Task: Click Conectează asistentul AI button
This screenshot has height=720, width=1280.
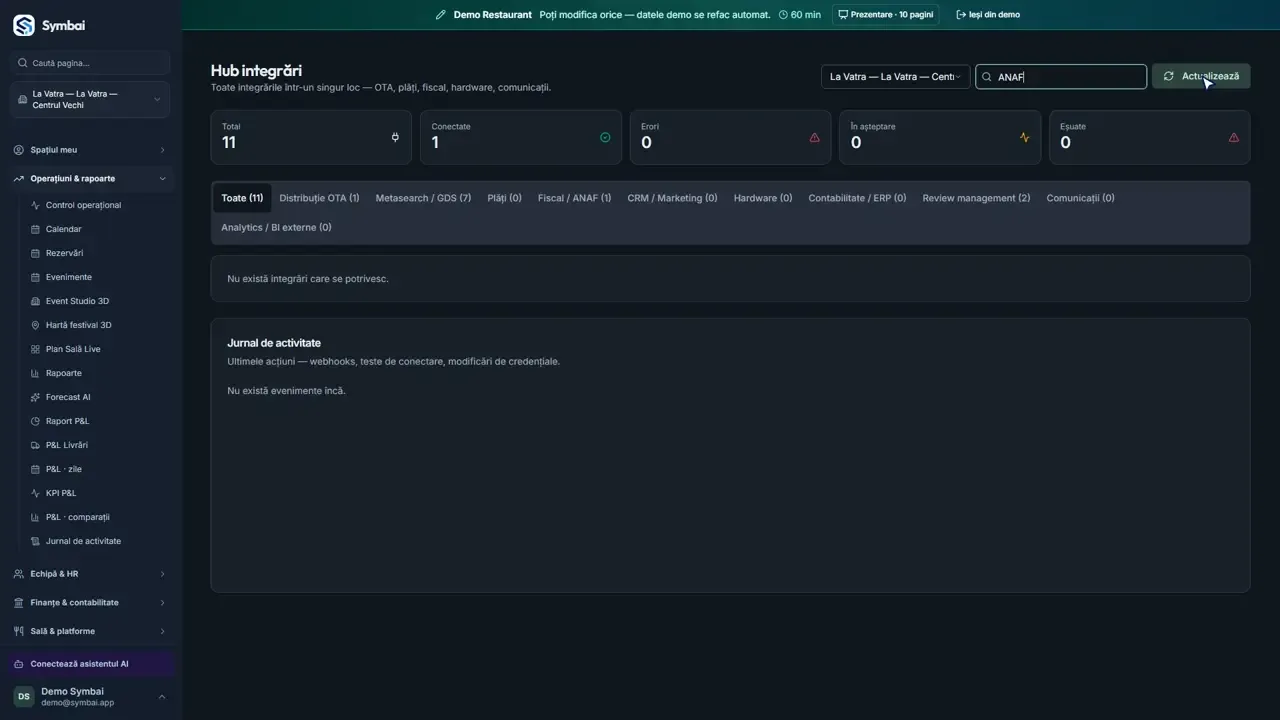Action: [x=90, y=664]
